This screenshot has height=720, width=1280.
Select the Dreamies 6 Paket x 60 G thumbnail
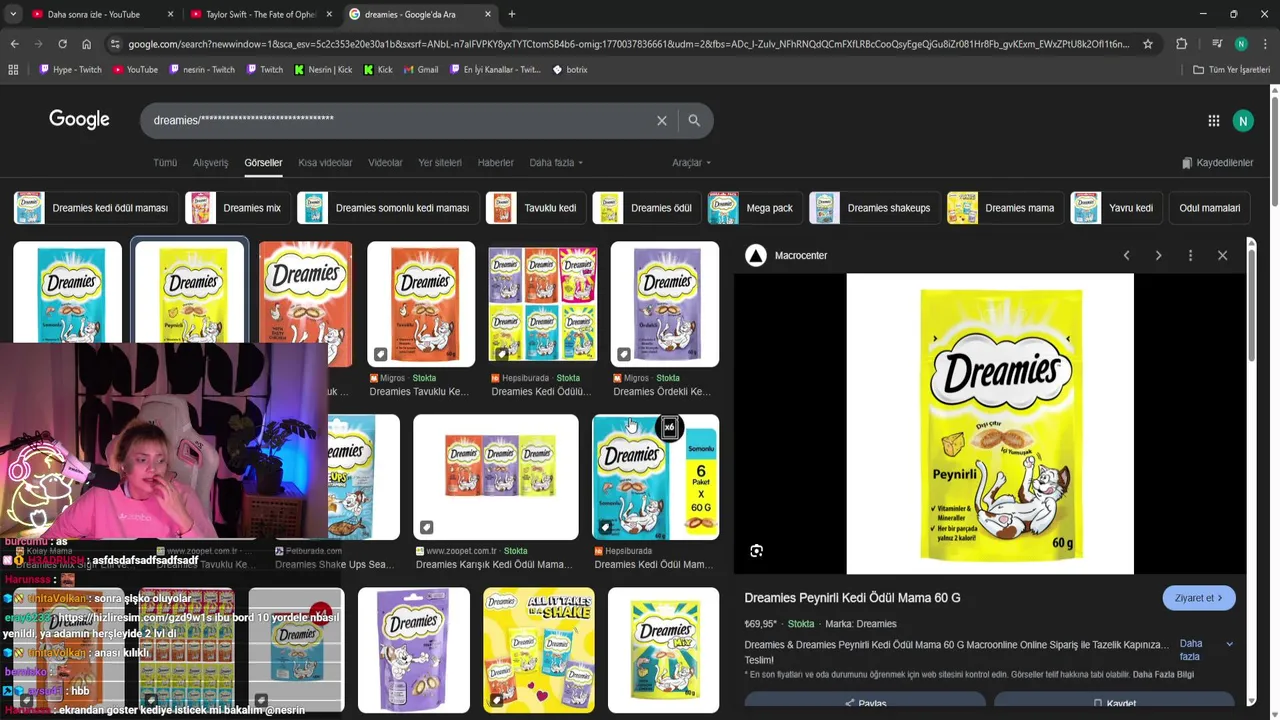click(655, 477)
